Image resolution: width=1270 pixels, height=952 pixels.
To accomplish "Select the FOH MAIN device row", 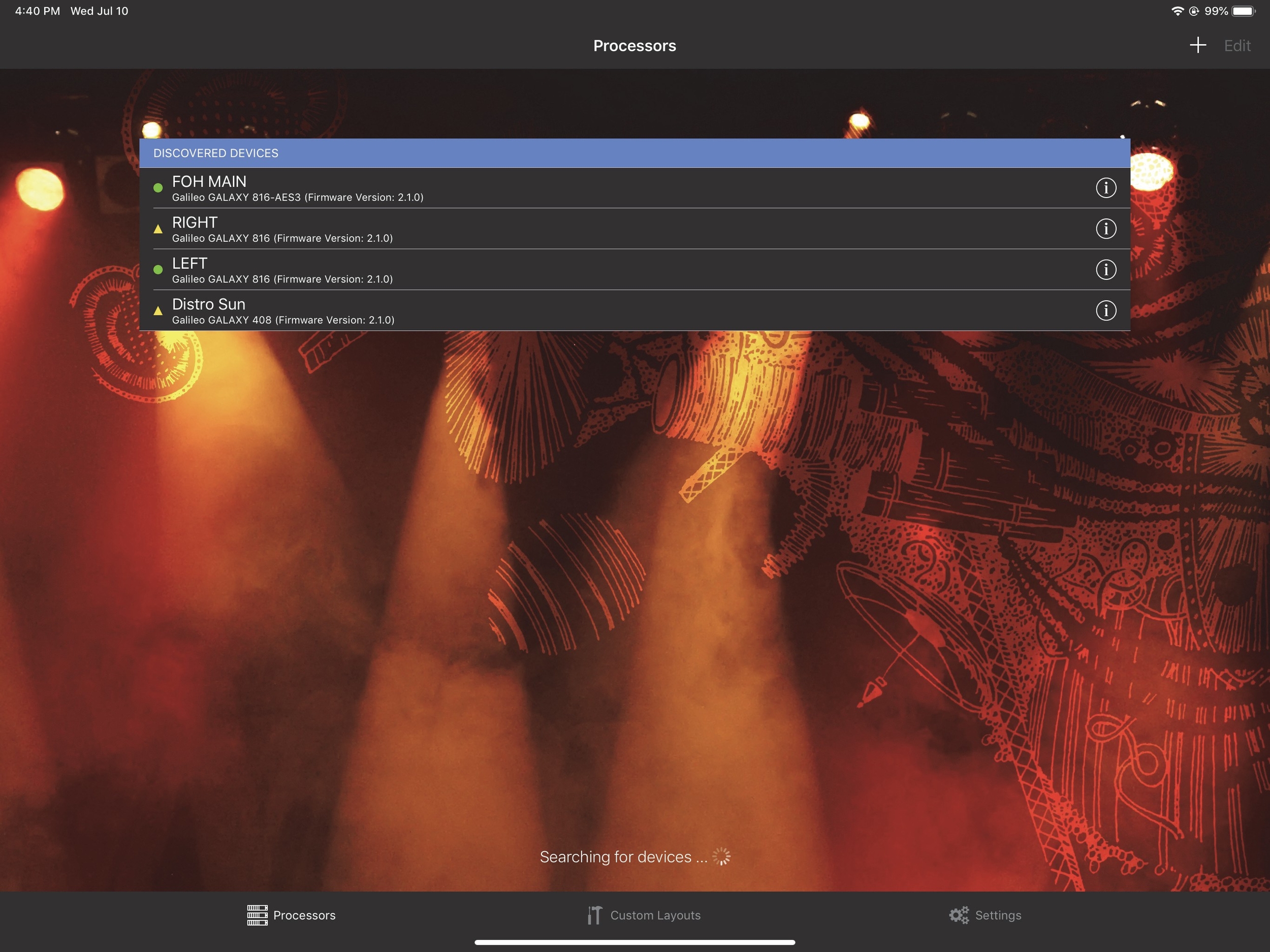I will click(574, 188).
